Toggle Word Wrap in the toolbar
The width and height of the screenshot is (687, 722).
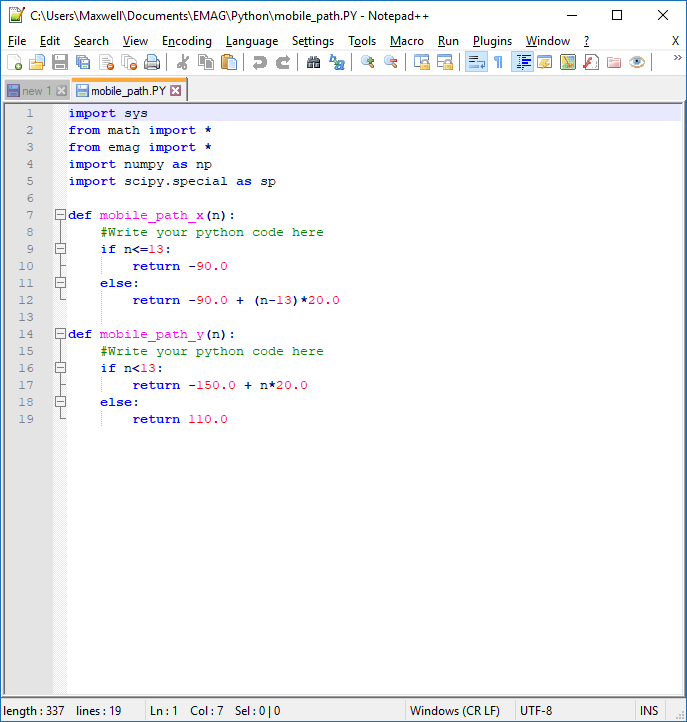point(475,62)
